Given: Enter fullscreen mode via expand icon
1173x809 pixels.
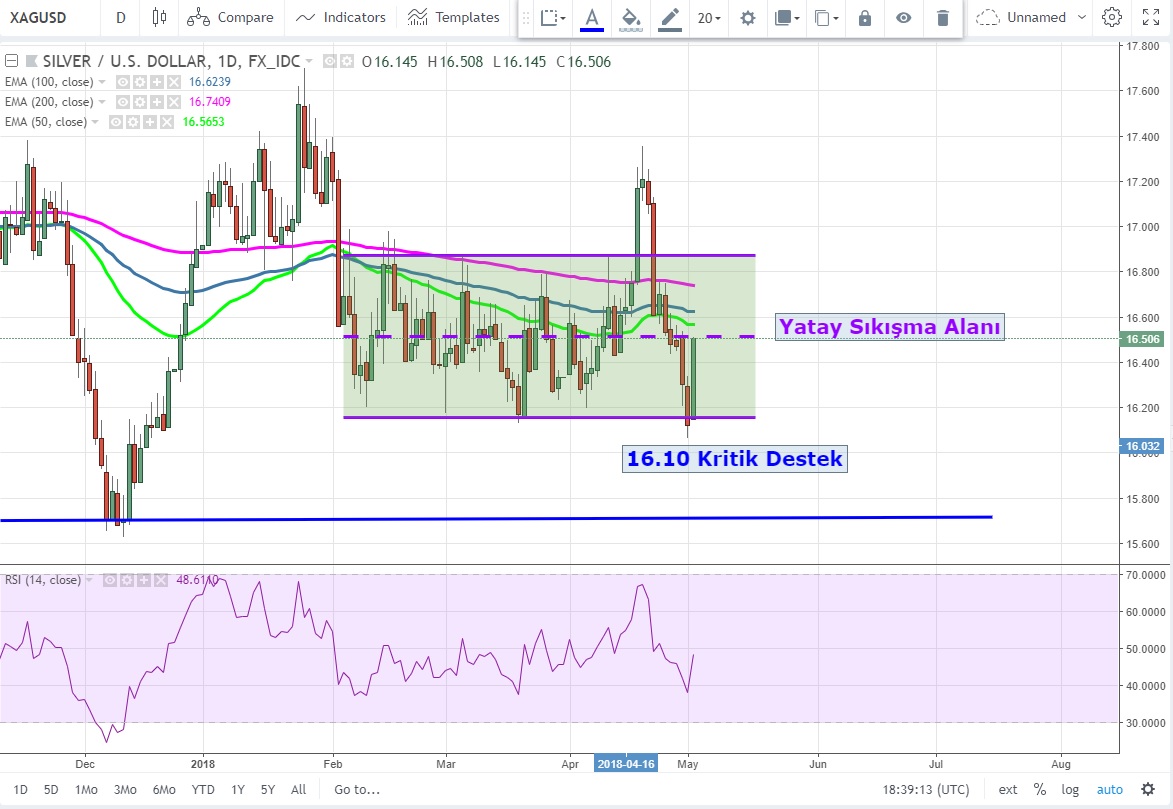Looking at the screenshot, I should pos(1151,17).
